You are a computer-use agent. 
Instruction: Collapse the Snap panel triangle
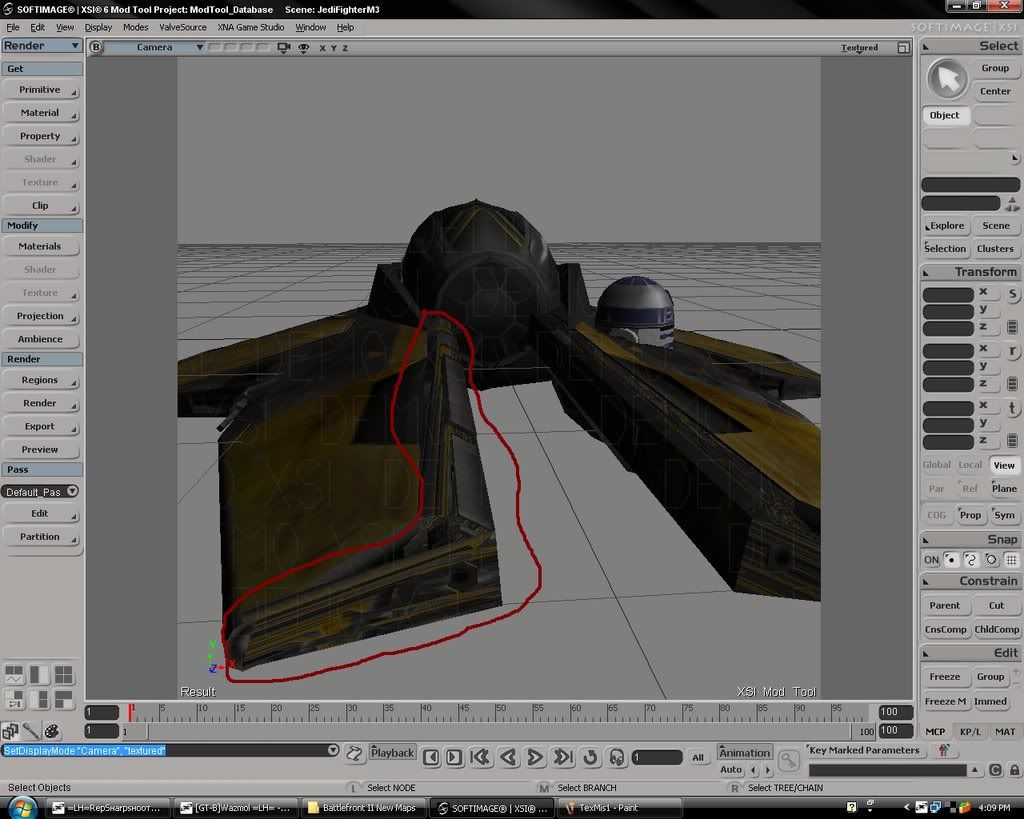[926, 540]
